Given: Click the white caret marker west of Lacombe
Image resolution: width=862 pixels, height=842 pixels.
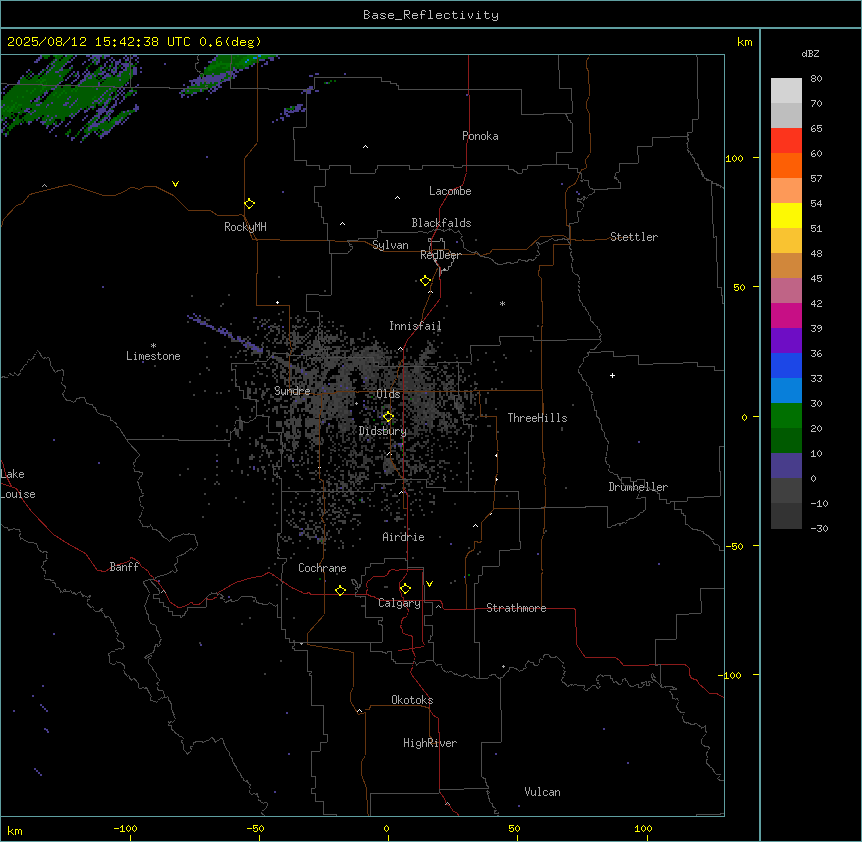Looking at the screenshot, I should coord(397,197).
